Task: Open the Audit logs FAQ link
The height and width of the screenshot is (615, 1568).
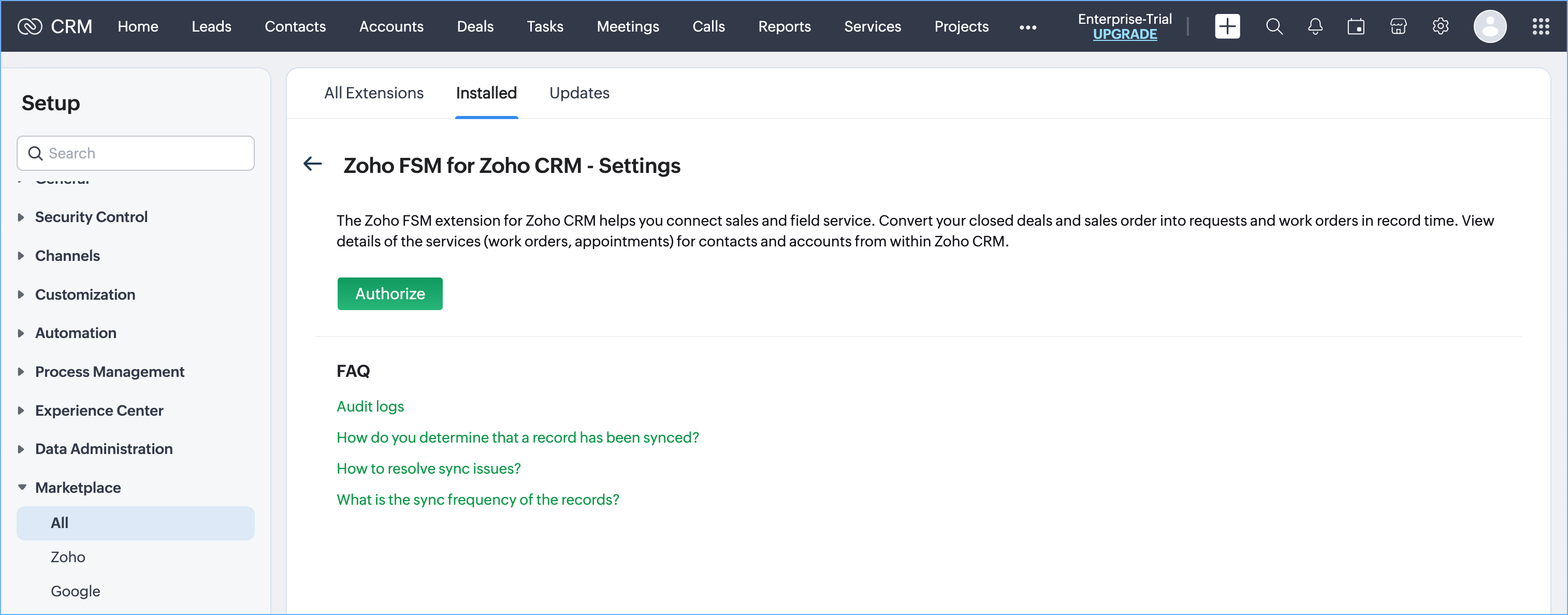Action: tap(370, 406)
